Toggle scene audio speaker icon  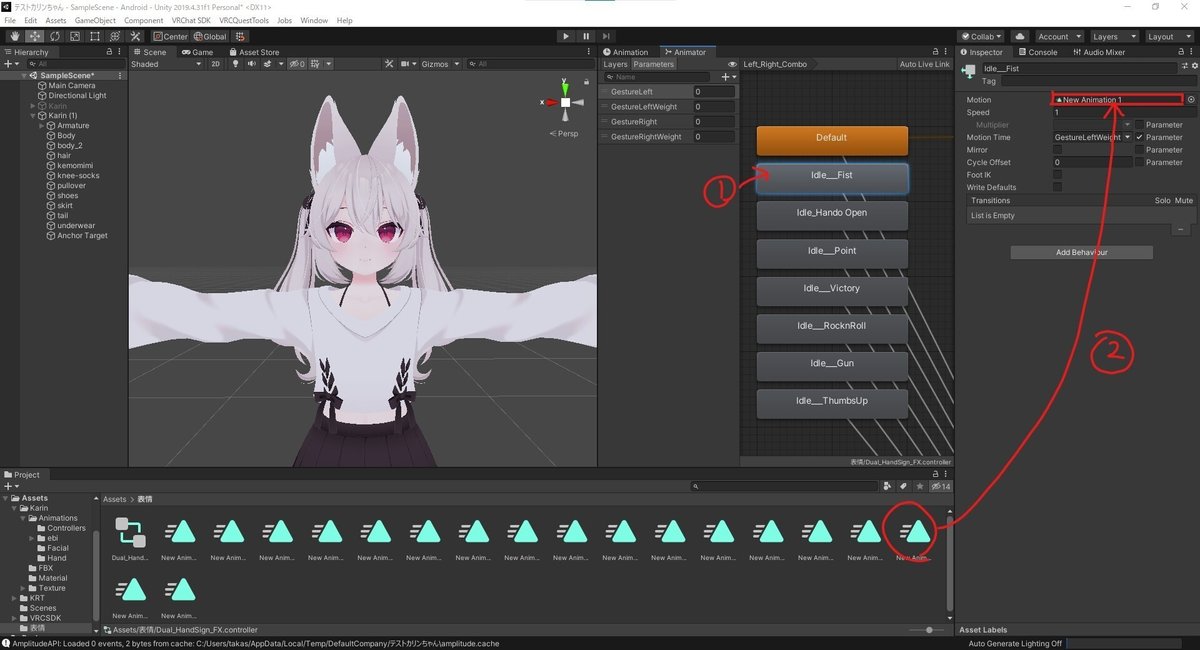pyautogui.click(x=251, y=64)
